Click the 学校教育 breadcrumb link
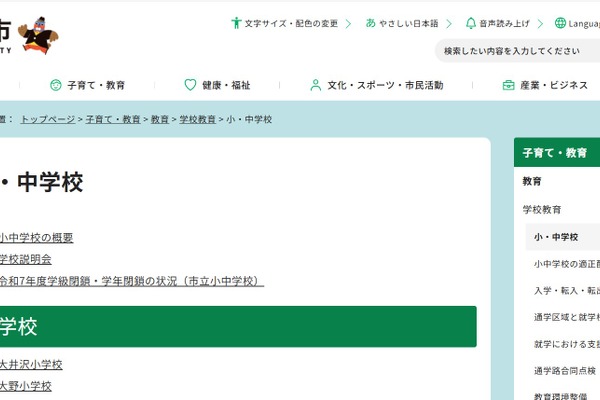600x400 pixels. point(197,119)
